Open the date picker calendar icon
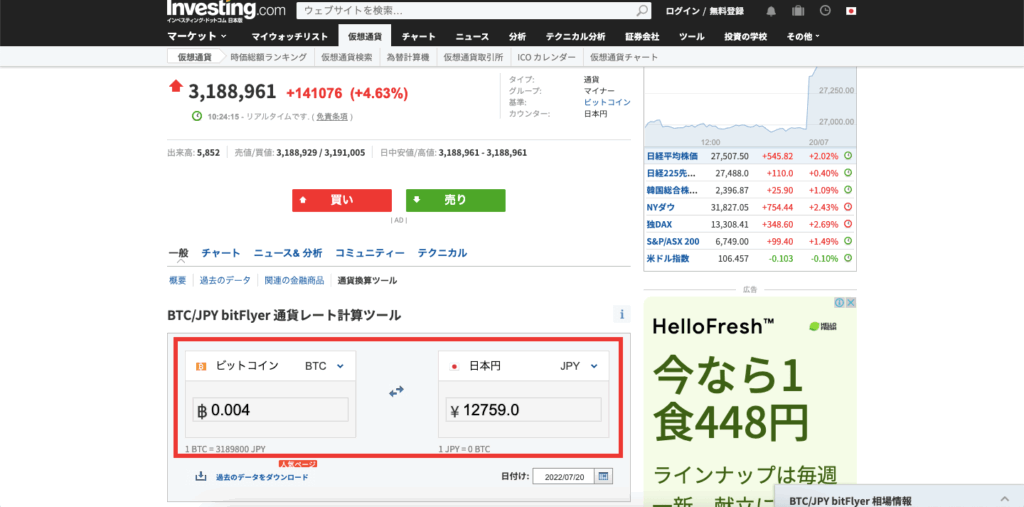This screenshot has height=507, width=1024. pyautogui.click(x=603, y=476)
